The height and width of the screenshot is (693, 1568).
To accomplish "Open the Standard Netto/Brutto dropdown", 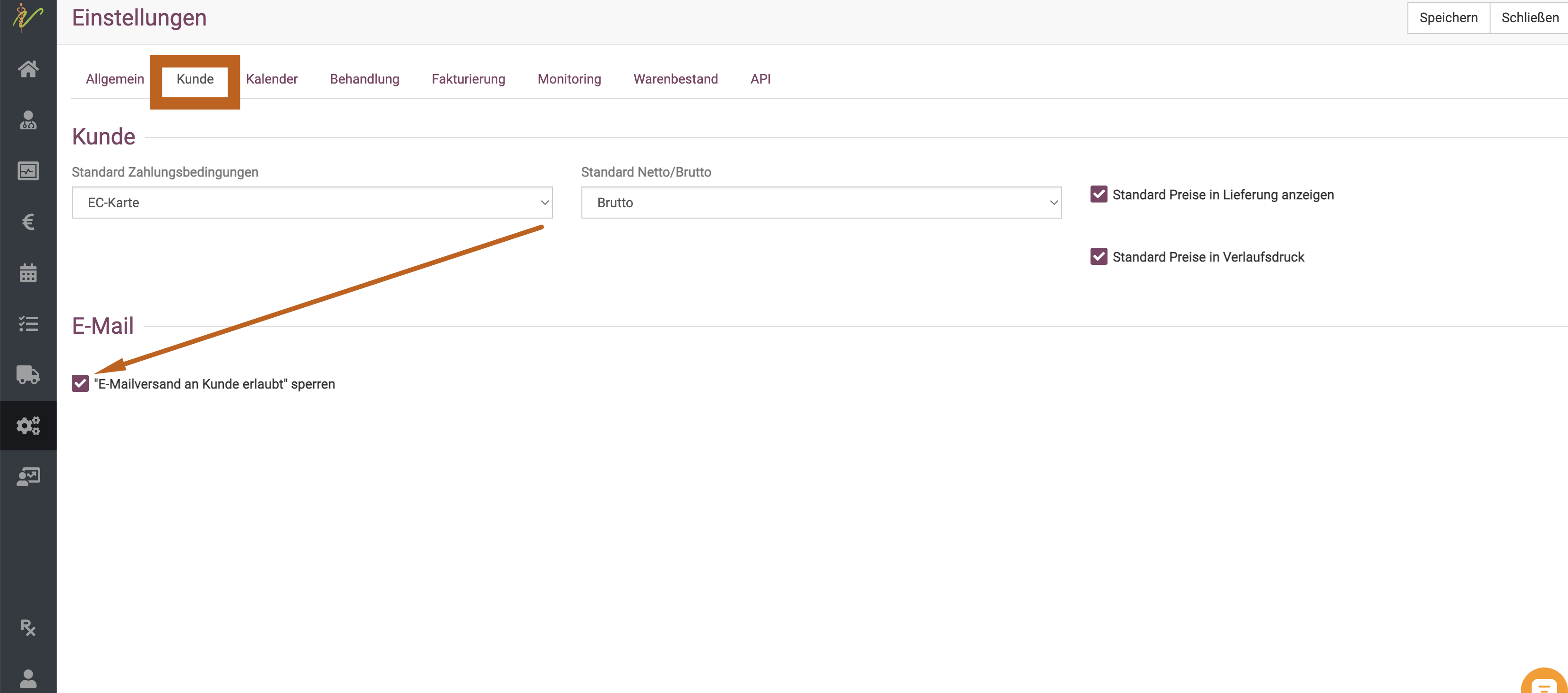I will coord(820,203).
